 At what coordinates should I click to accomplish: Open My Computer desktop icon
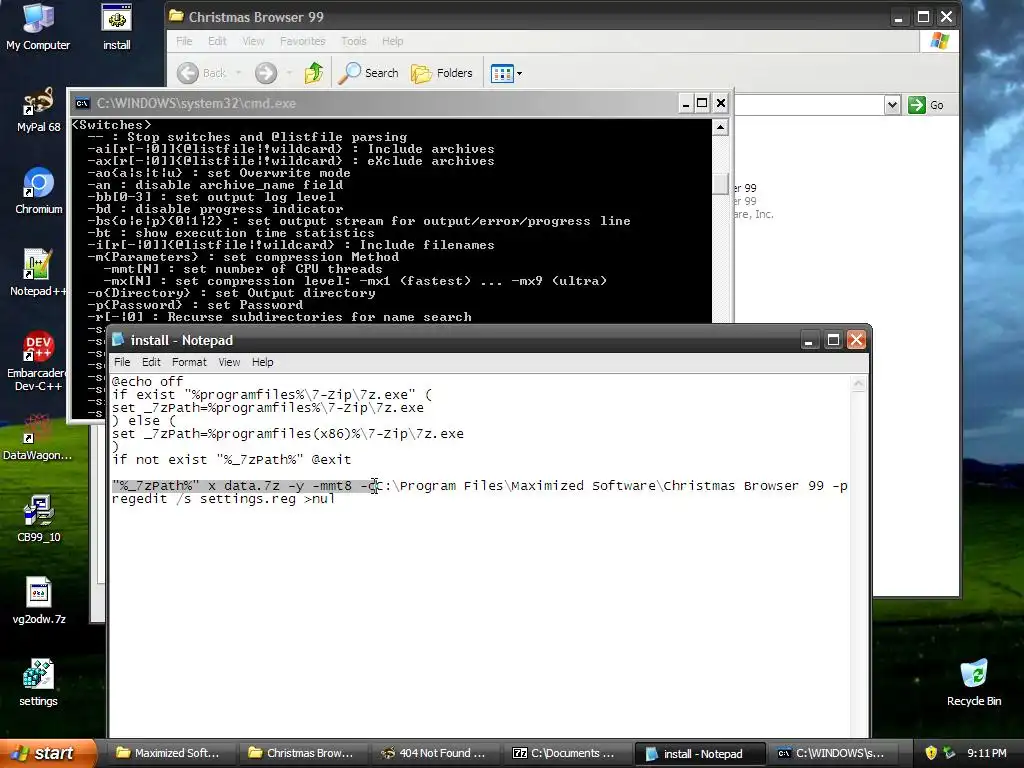38,26
